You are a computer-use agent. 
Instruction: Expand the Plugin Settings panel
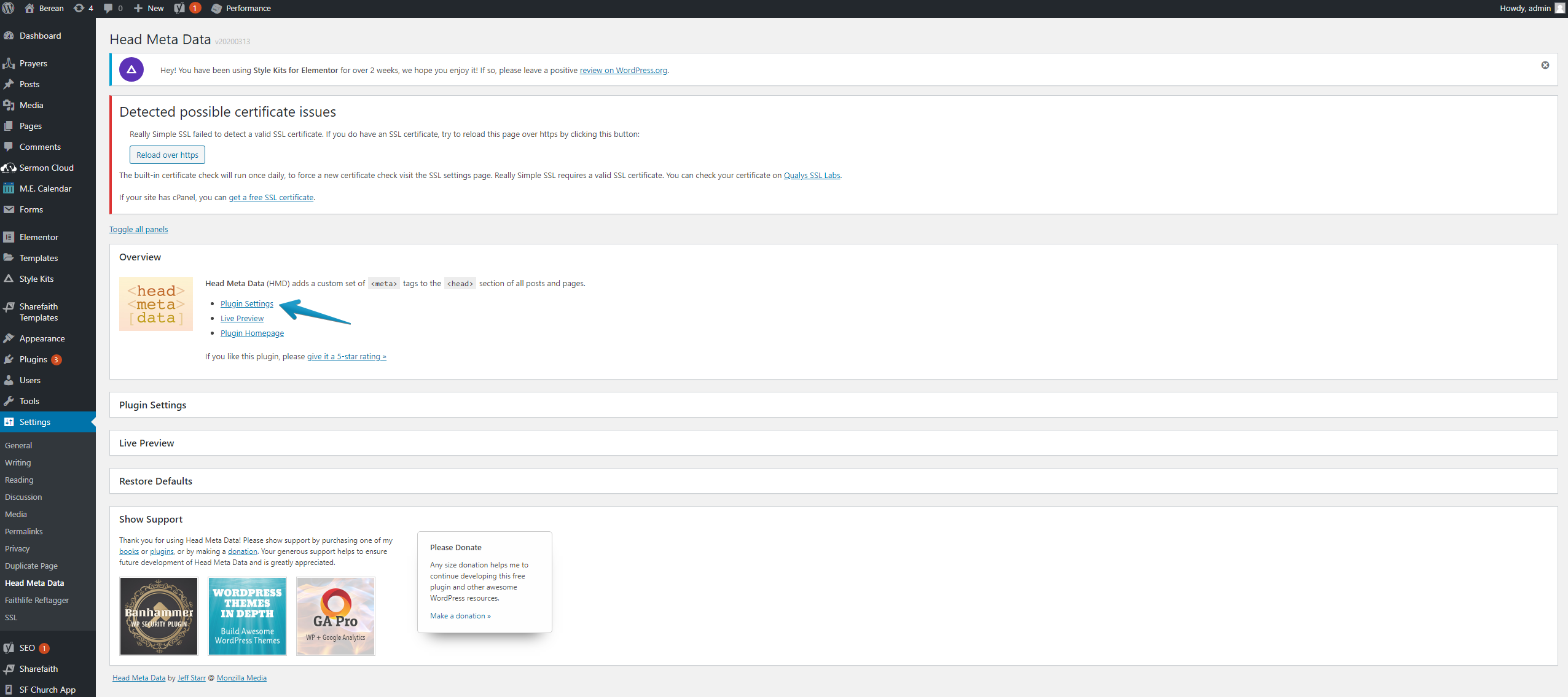coord(152,405)
